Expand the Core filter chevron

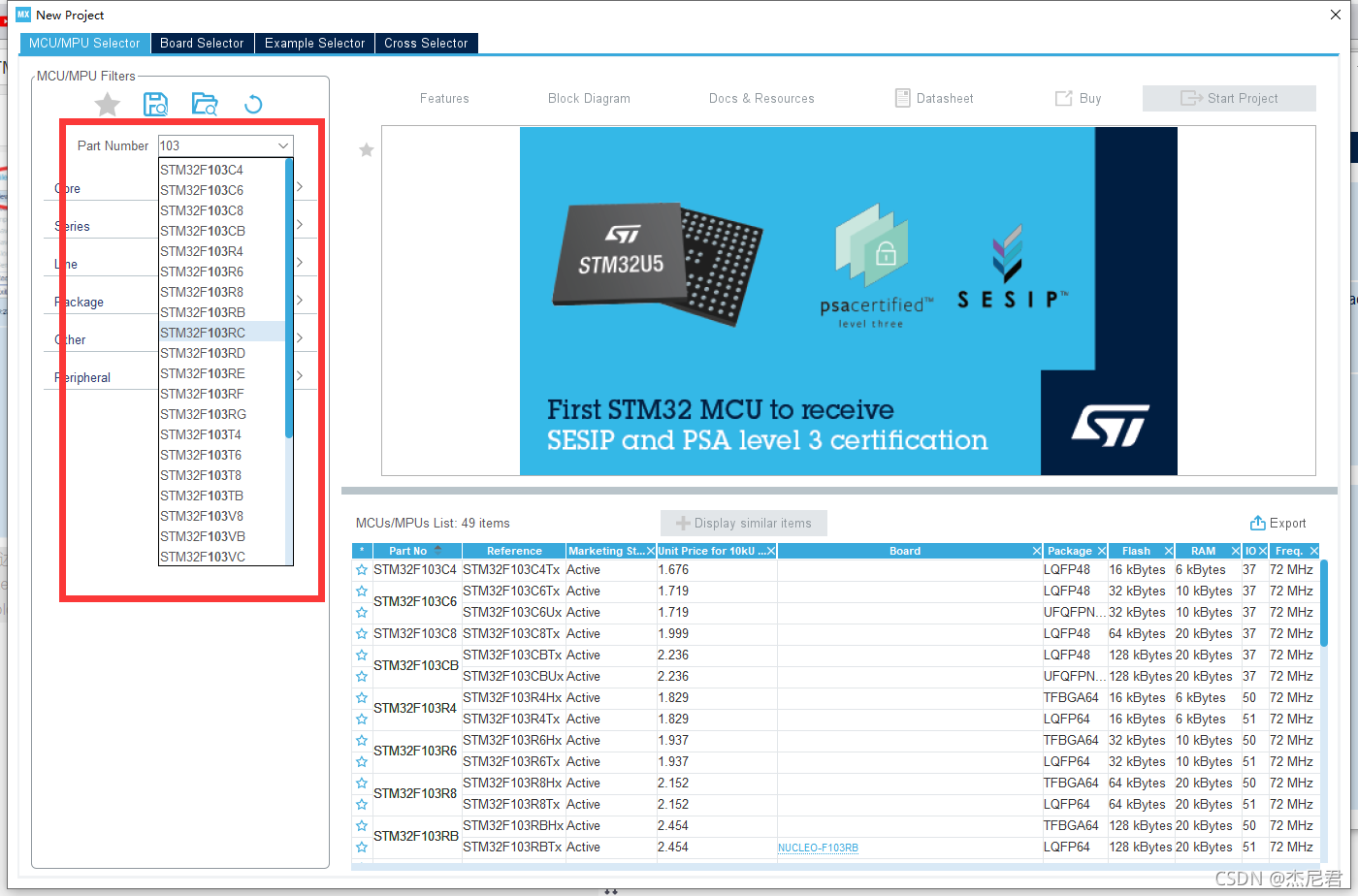tap(300, 187)
